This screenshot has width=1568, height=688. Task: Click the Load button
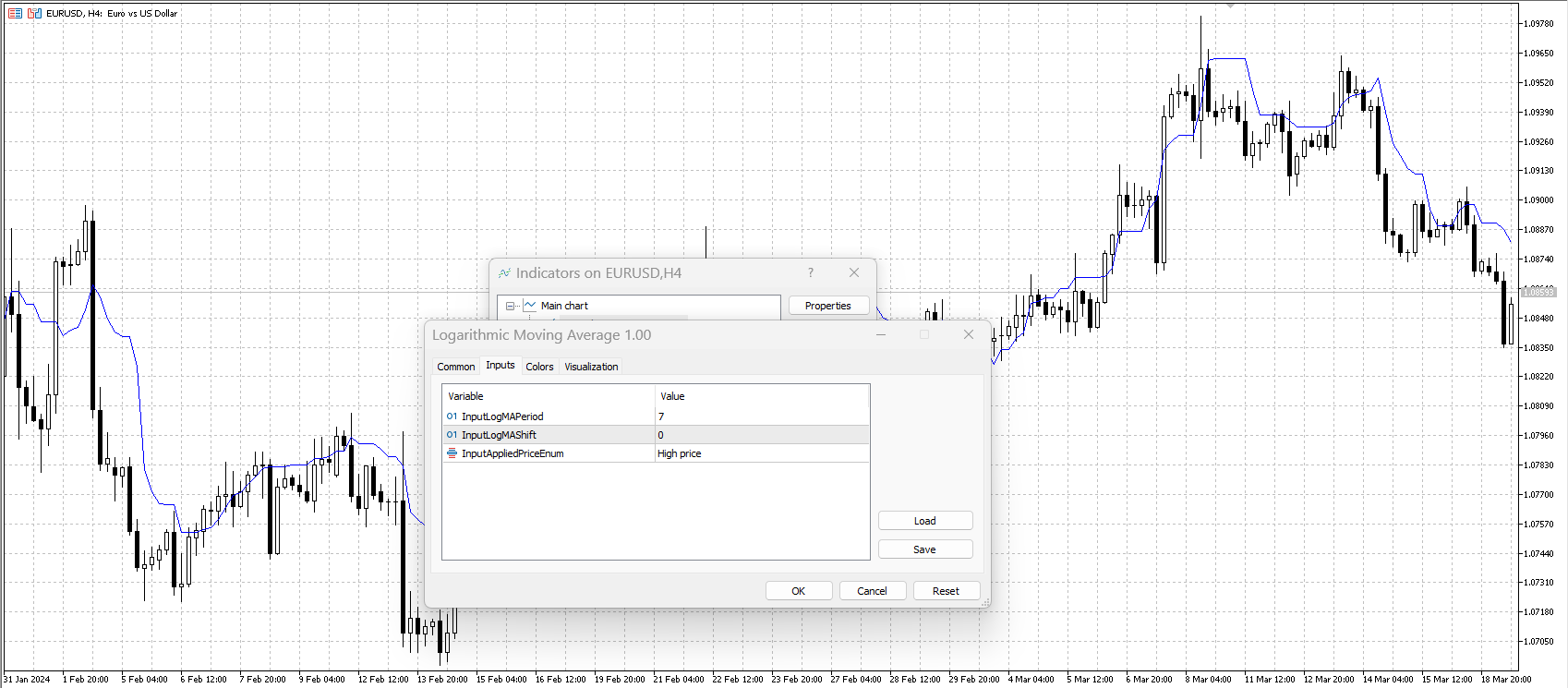coord(925,521)
